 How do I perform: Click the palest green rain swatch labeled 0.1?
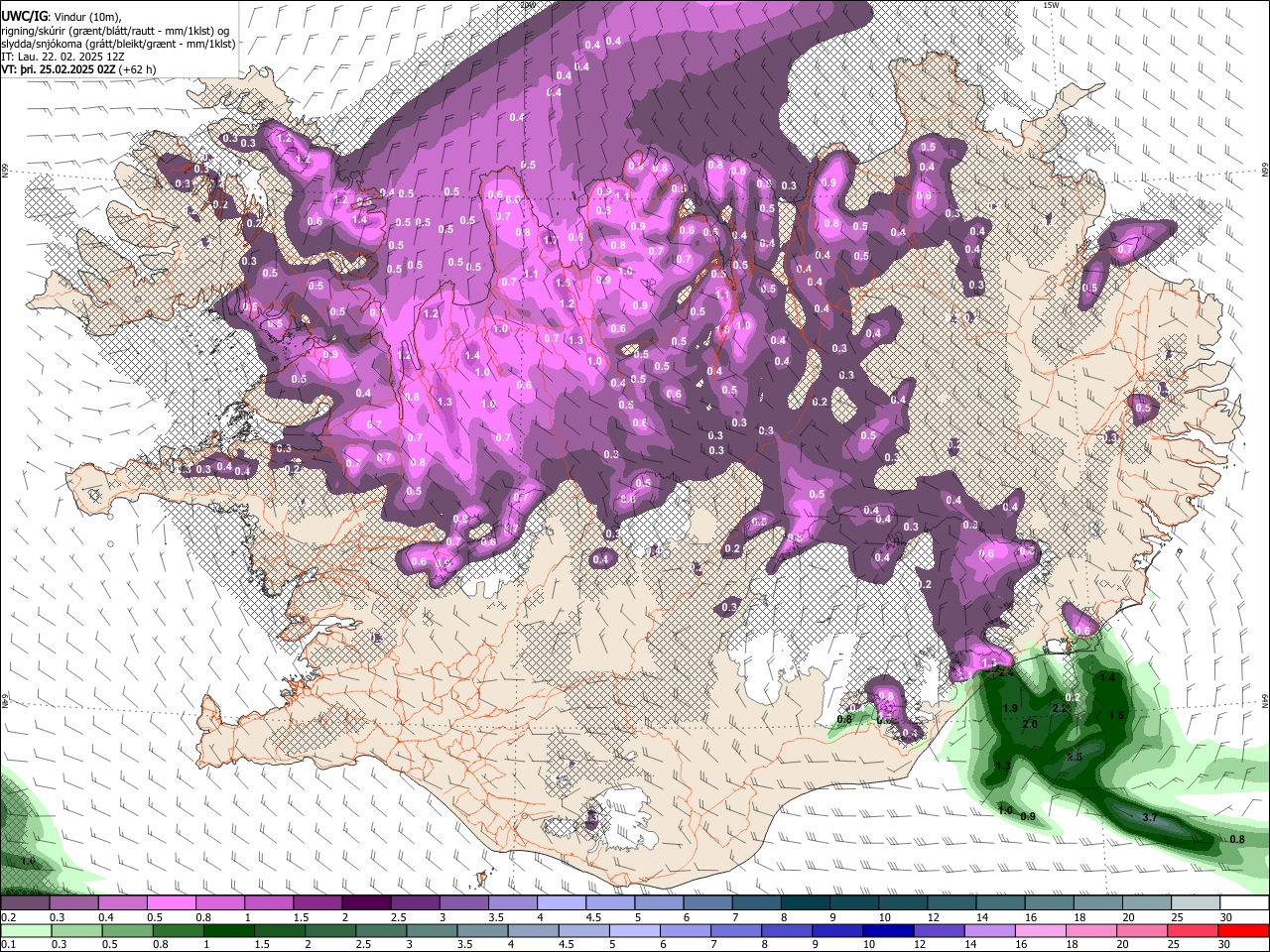pos(25,930)
